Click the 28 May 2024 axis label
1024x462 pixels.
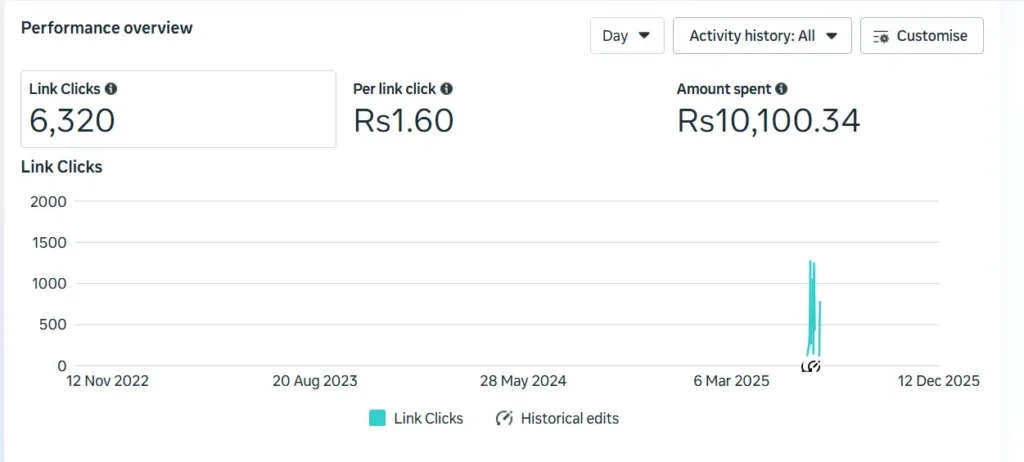click(523, 381)
